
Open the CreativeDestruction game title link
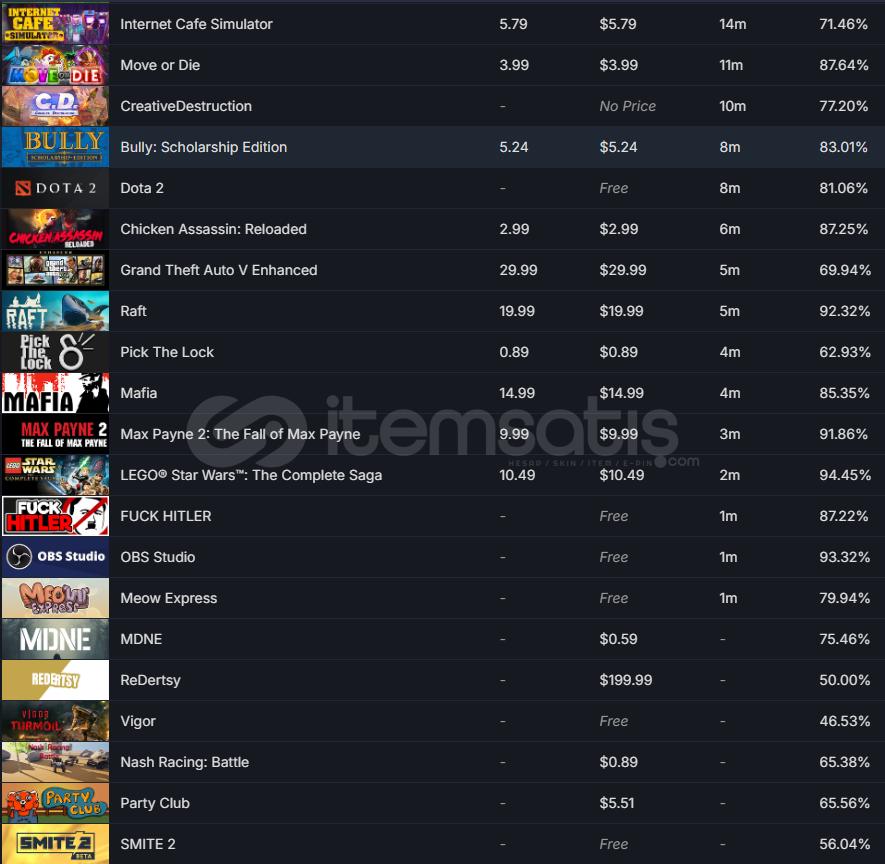pyautogui.click(x=186, y=106)
